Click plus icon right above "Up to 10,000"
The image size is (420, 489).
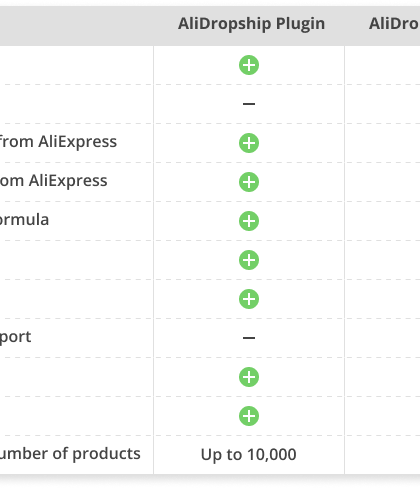tap(249, 416)
